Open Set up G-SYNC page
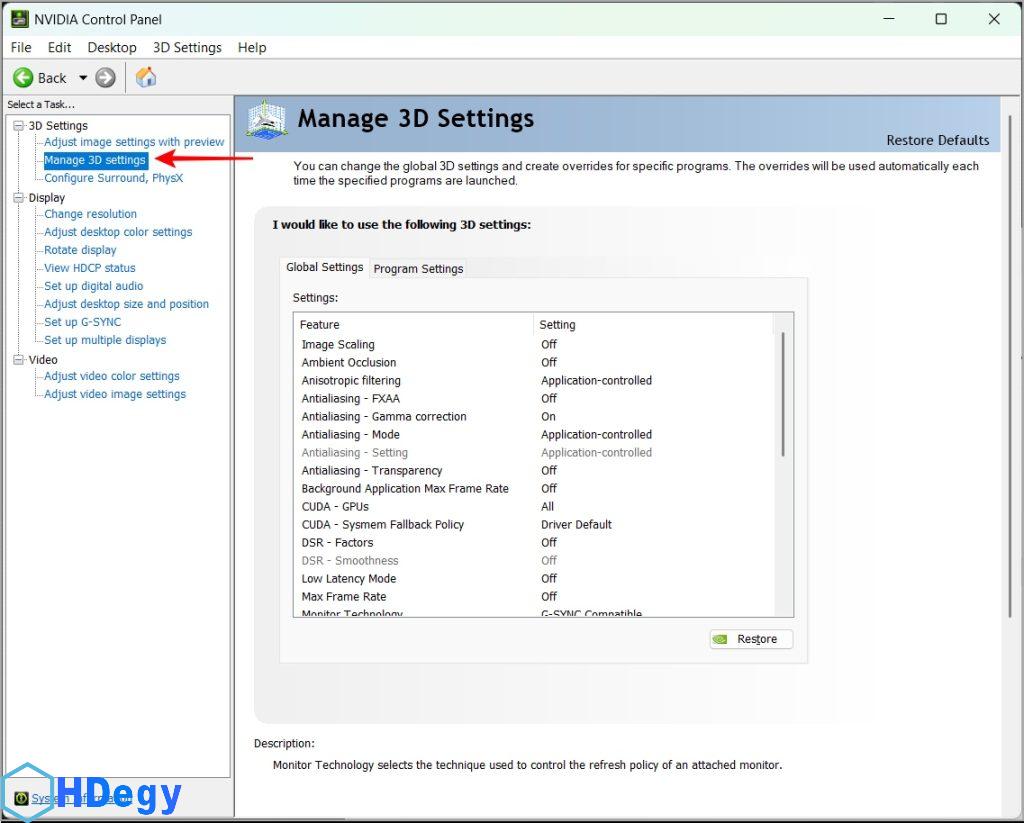This screenshot has width=1024, height=823. (x=82, y=322)
